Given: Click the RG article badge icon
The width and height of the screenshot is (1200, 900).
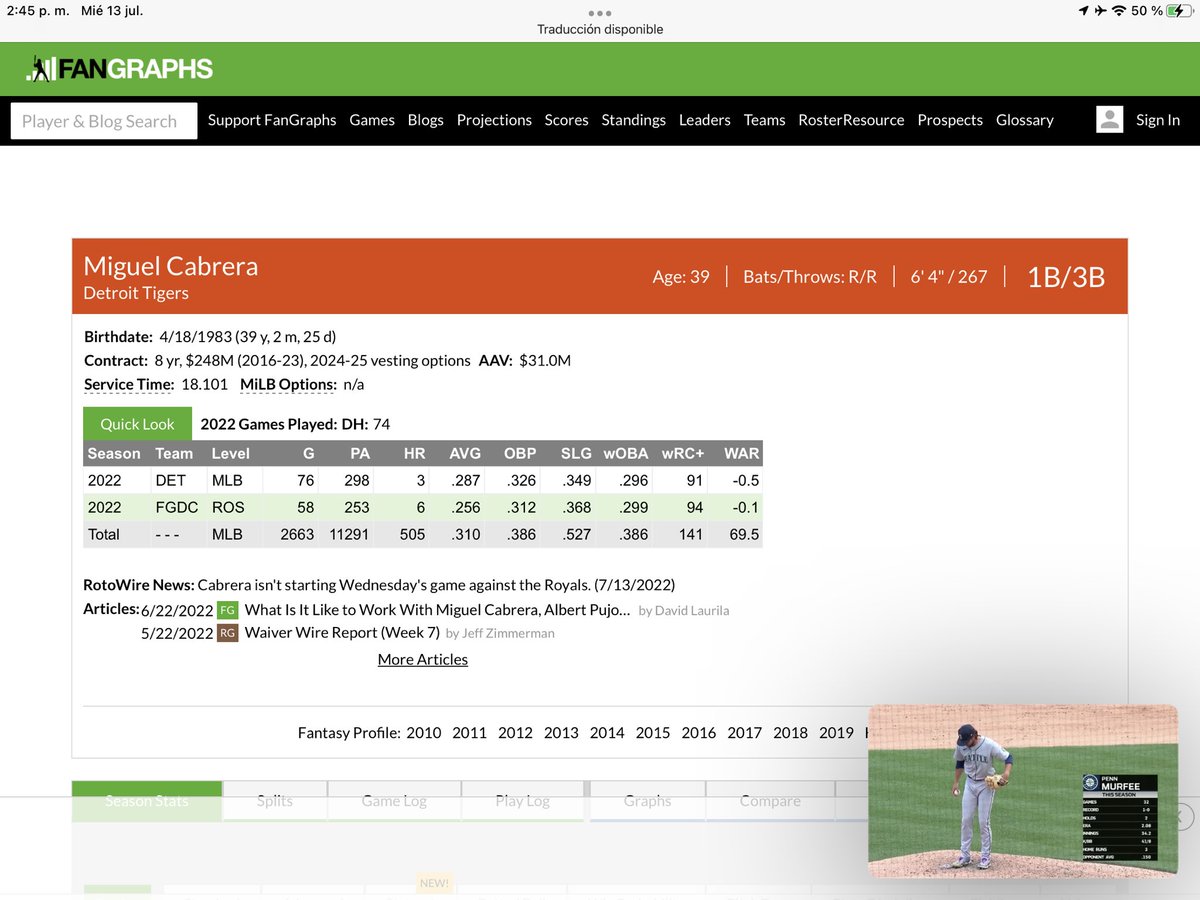Looking at the screenshot, I should pos(228,633).
